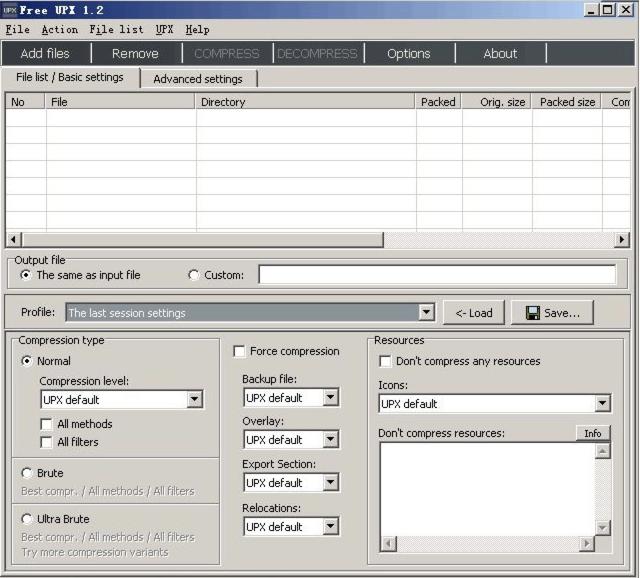The height and width of the screenshot is (578, 640).
Task: Expand the Icons resources dropdown
Action: click(x=602, y=404)
